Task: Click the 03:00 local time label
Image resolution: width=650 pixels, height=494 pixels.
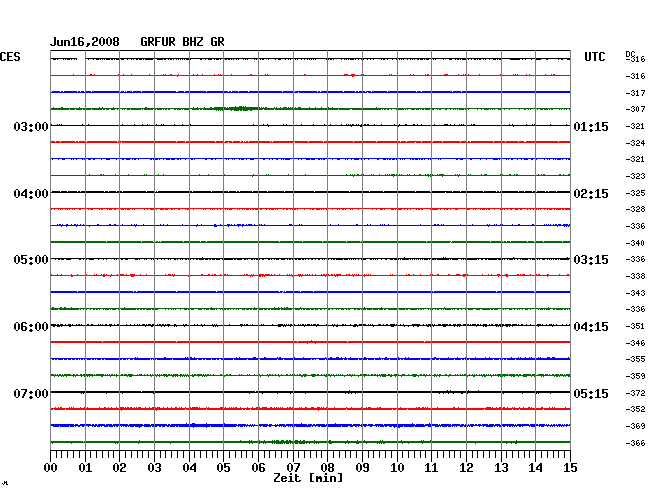Action: [31, 126]
